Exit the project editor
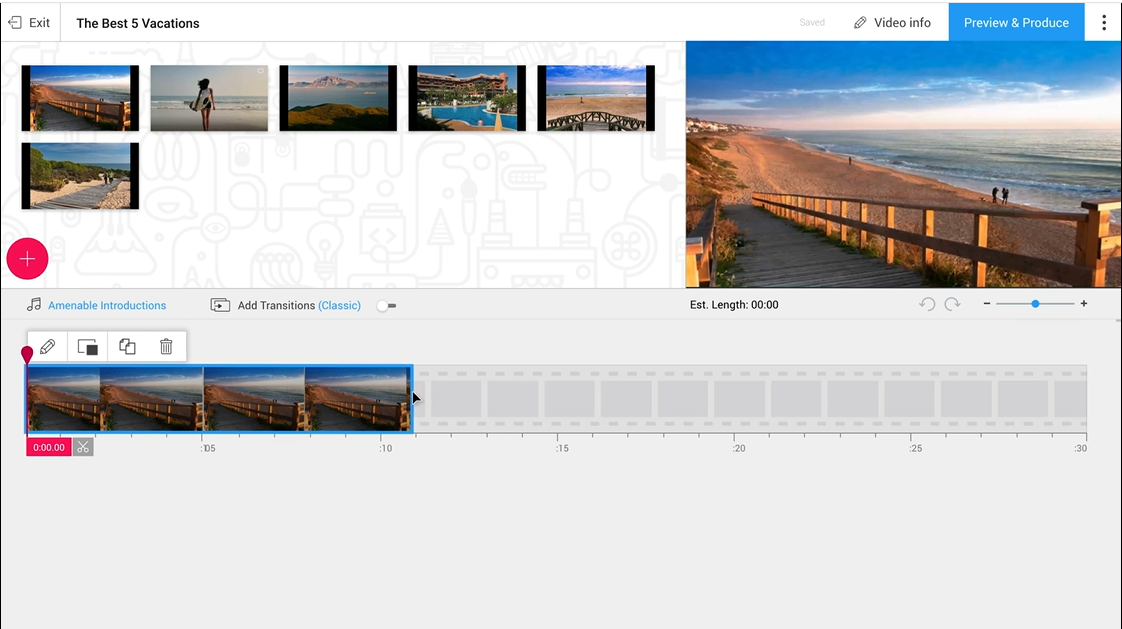Image resolution: width=1122 pixels, height=629 pixels. tap(29, 21)
